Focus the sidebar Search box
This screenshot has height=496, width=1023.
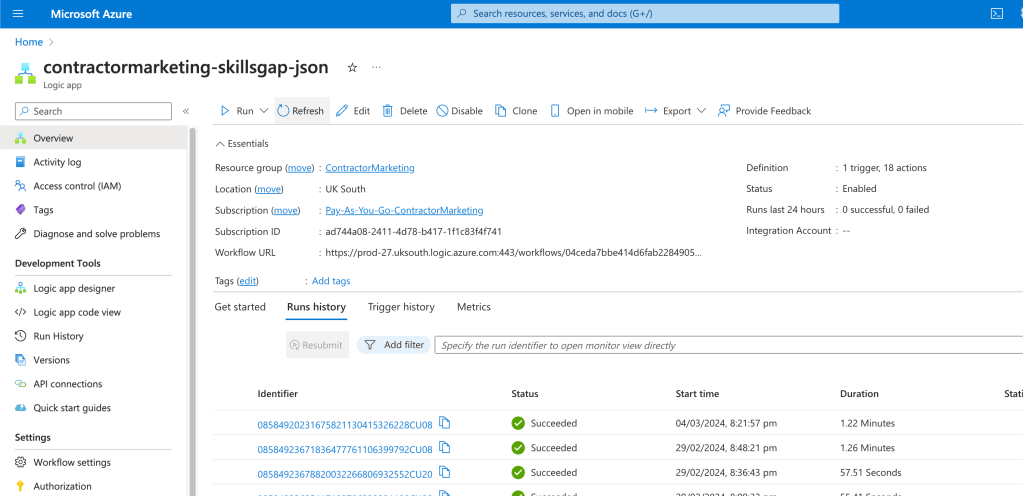(93, 111)
